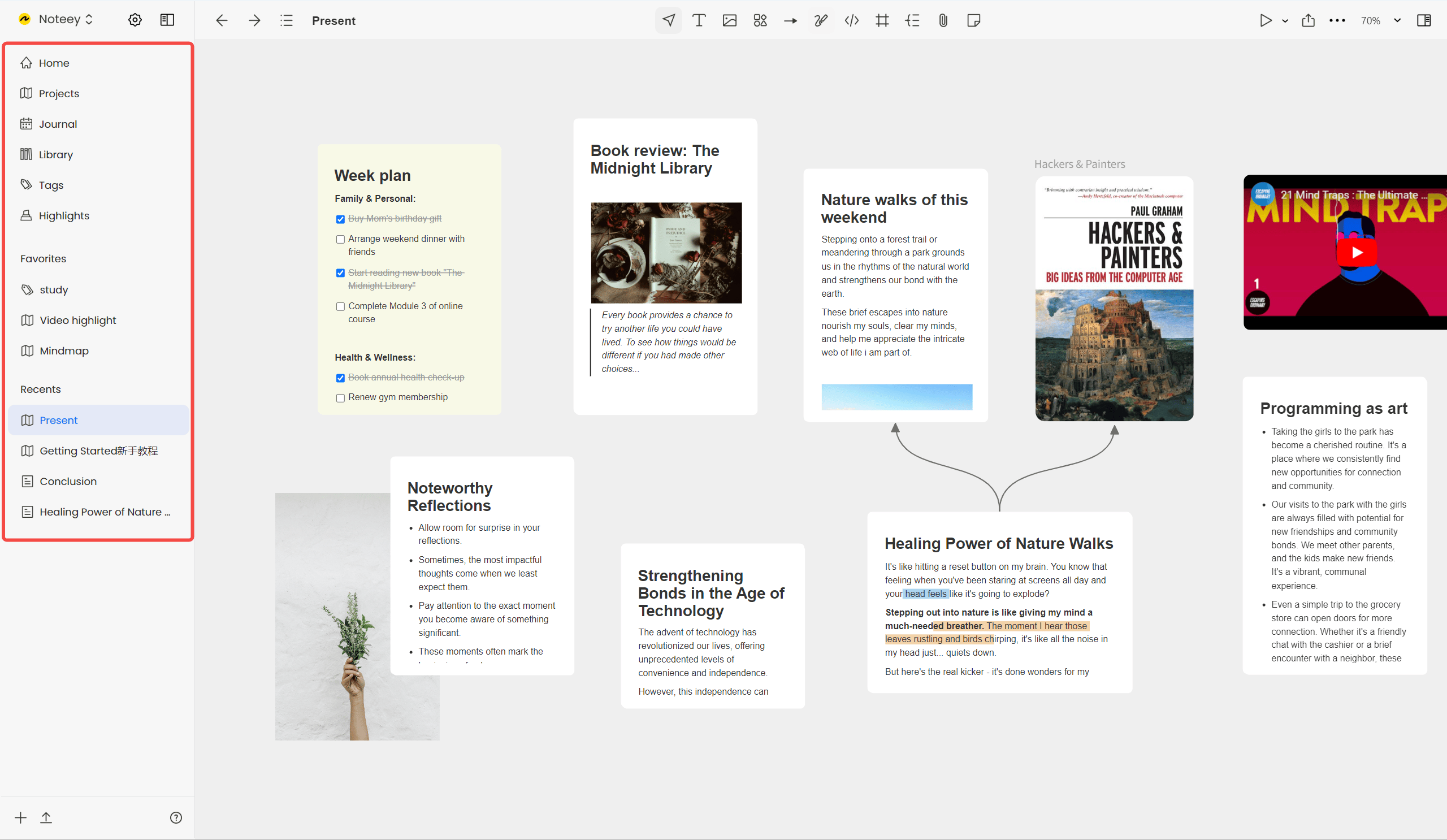1447x840 pixels.
Task: Toggle the left sidebar panel icon
Action: [167, 20]
